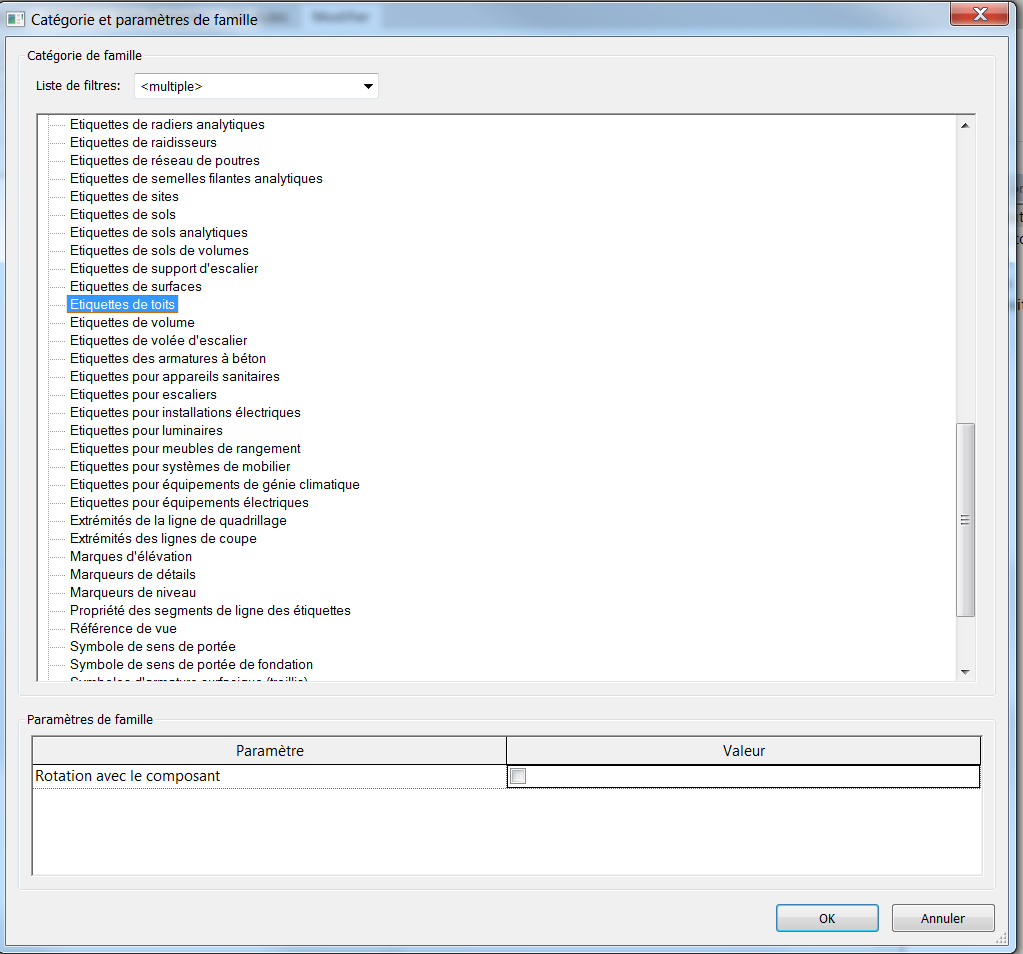Screen dimensions: 1023x954
Task: Select Etiquettes de volume category
Action: pos(132,323)
